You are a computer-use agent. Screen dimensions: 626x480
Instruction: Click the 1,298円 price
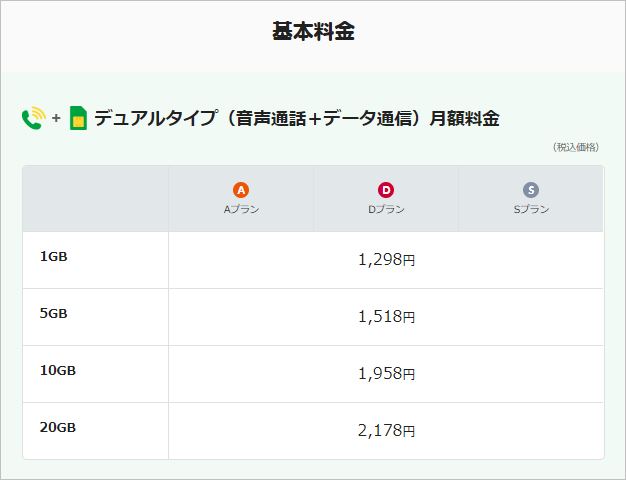coord(386,260)
